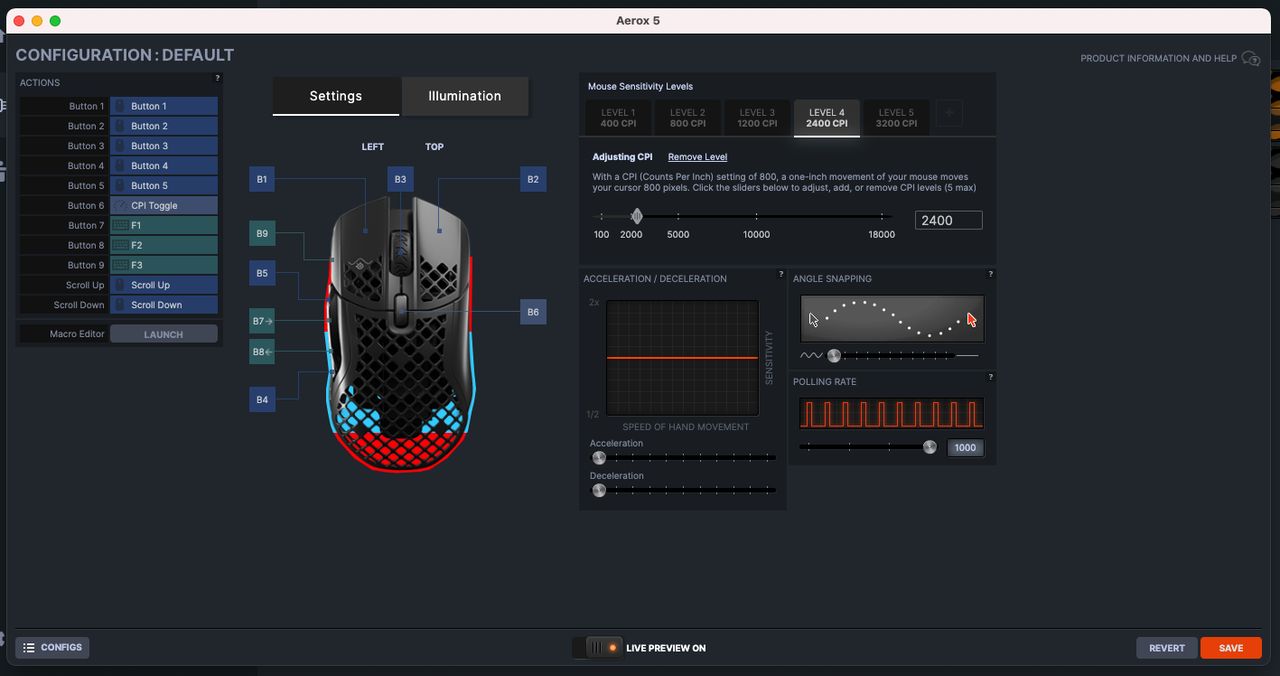Click the straight line icon beside angle snapping slider
This screenshot has width=1280, height=676.
(x=967, y=355)
